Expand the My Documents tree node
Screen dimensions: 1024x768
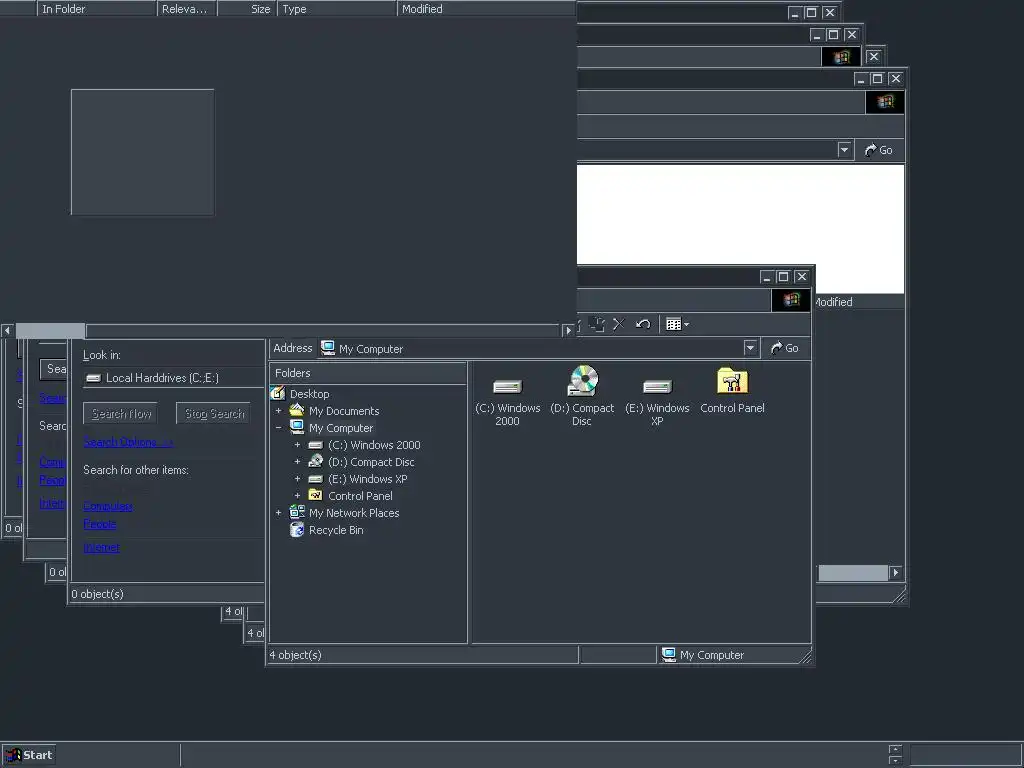point(279,411)
